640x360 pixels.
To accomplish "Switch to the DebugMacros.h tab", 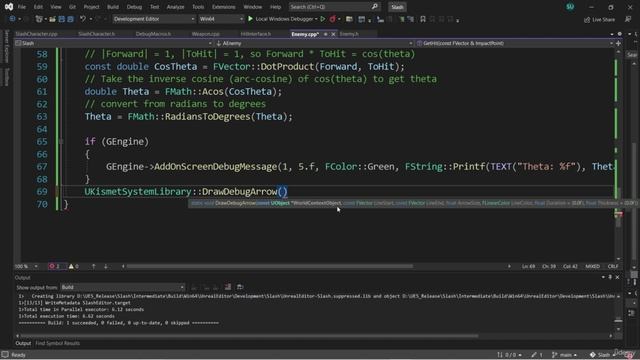I will pos(153,34).
